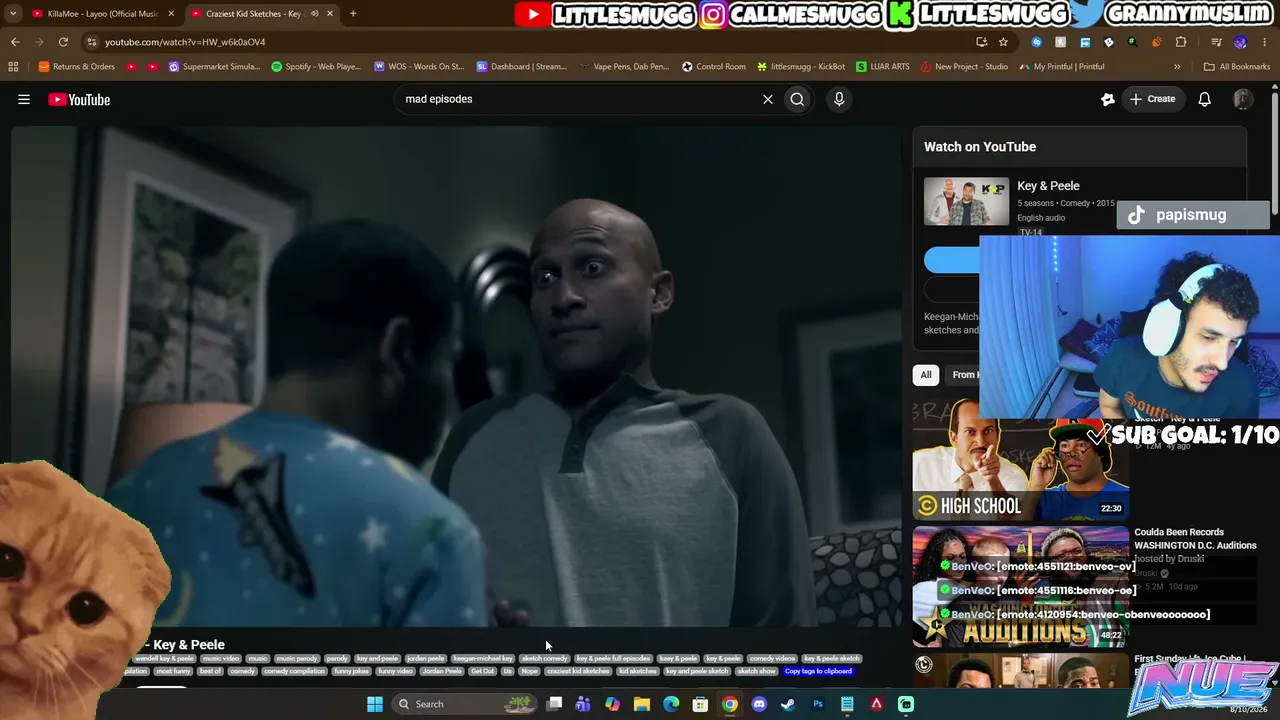The width and height of the screenshot is (1280, 720).
Task: Expand the bookmarks overflow chevron
Action: (x=1177, y=67)
